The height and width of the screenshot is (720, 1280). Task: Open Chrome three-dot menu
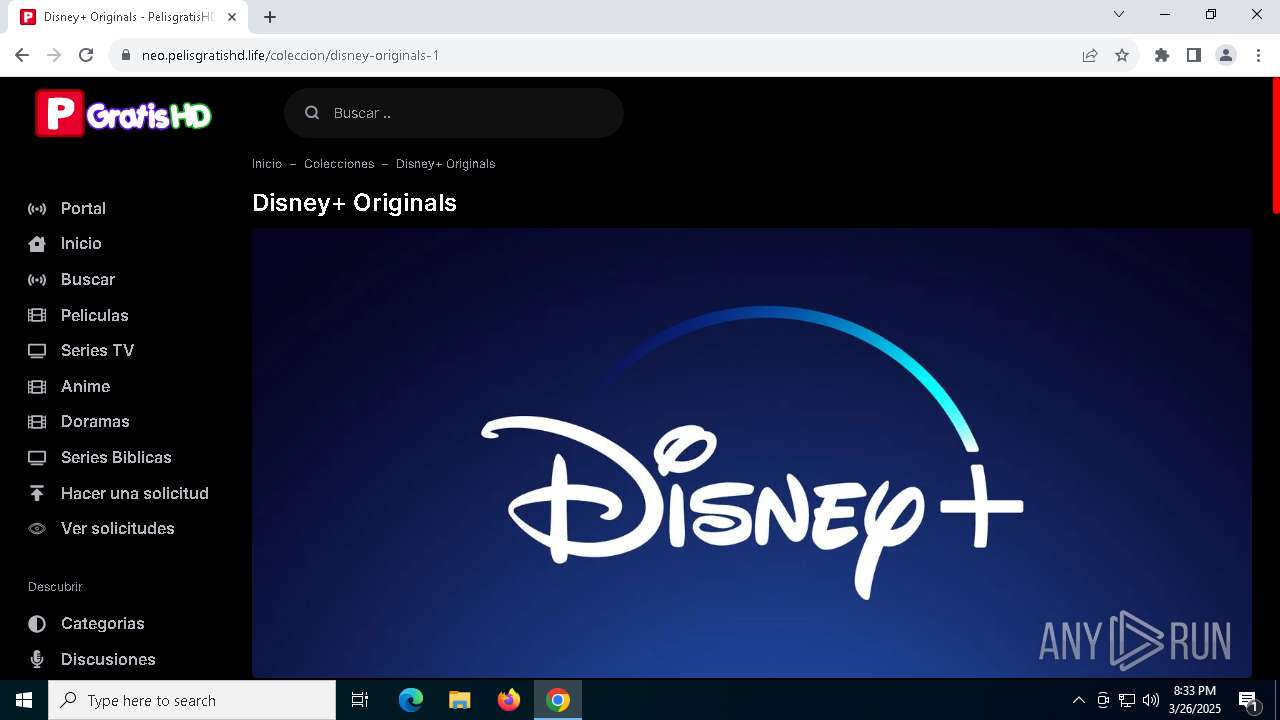1258,55
